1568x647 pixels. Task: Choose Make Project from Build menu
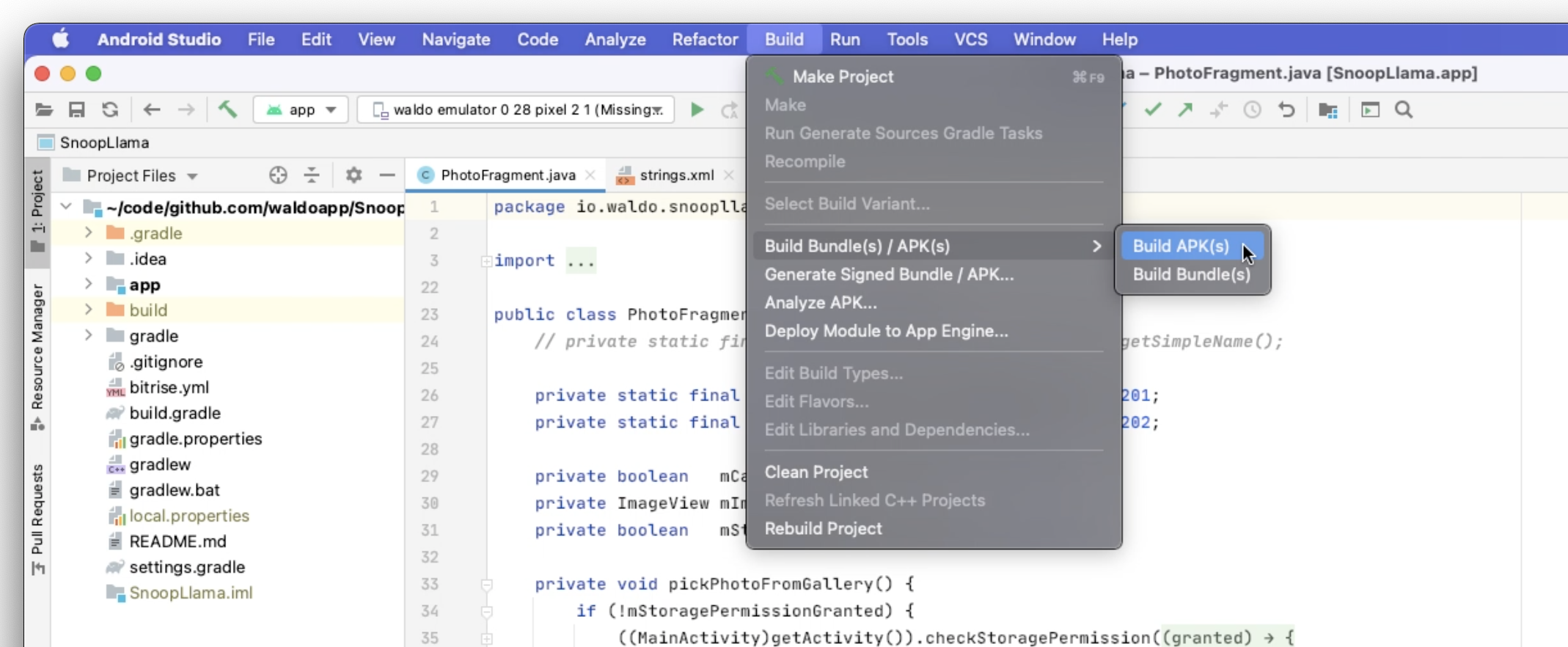click(x=934, y=76)
